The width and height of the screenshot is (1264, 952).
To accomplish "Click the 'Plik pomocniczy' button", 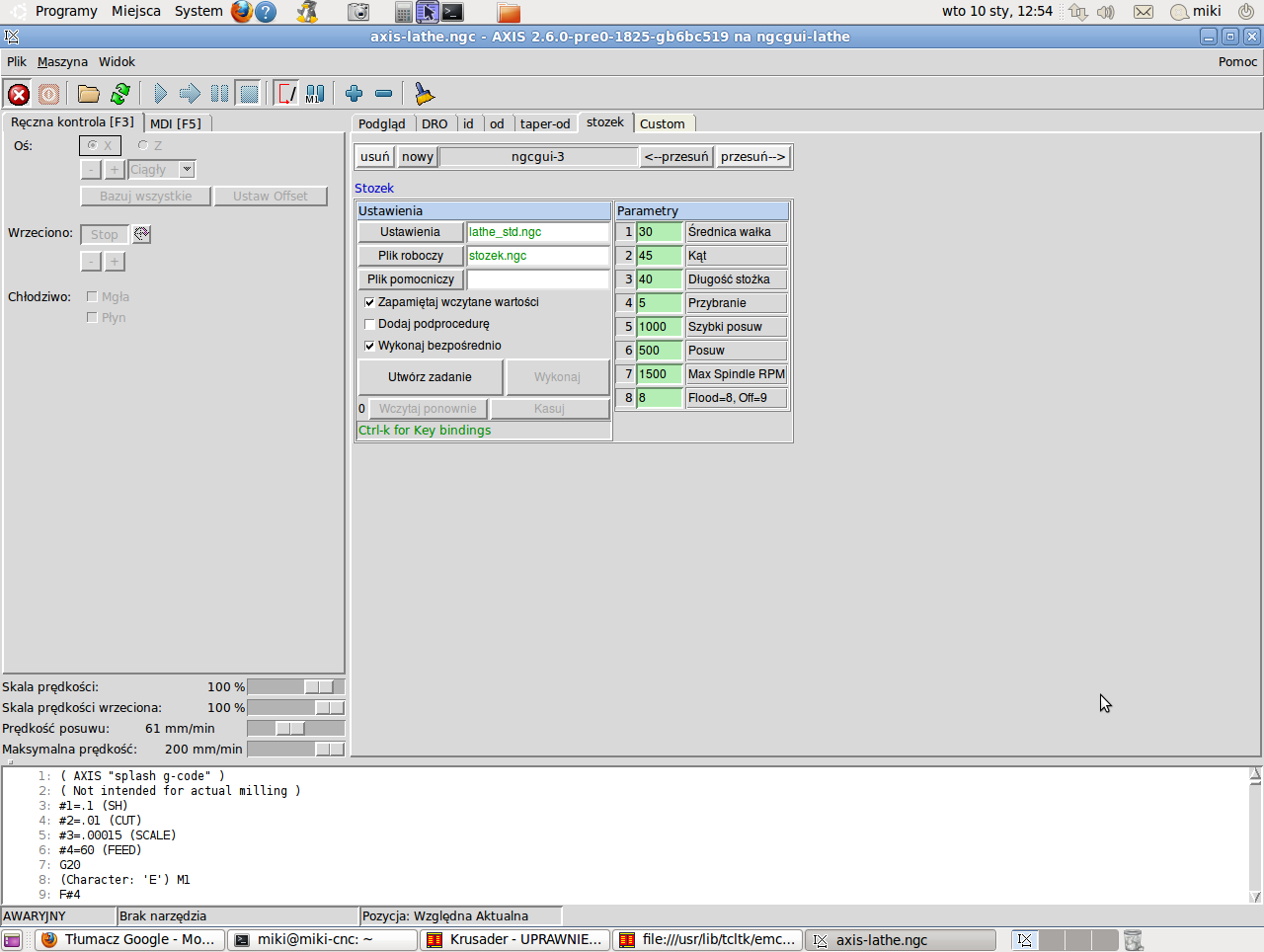I will click(411, 279).
